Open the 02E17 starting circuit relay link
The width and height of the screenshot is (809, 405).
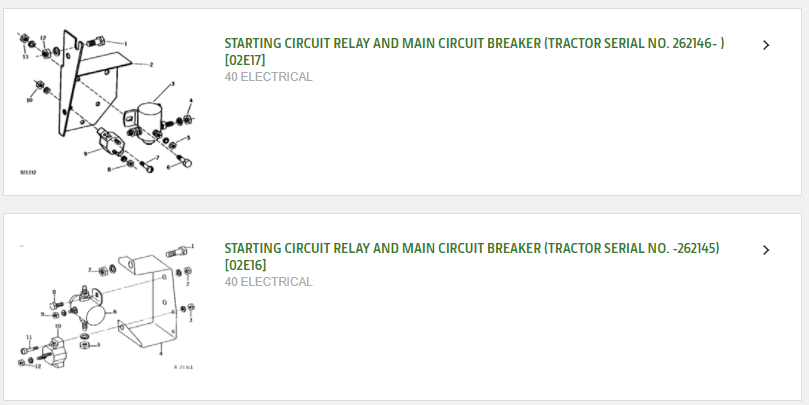474,52
